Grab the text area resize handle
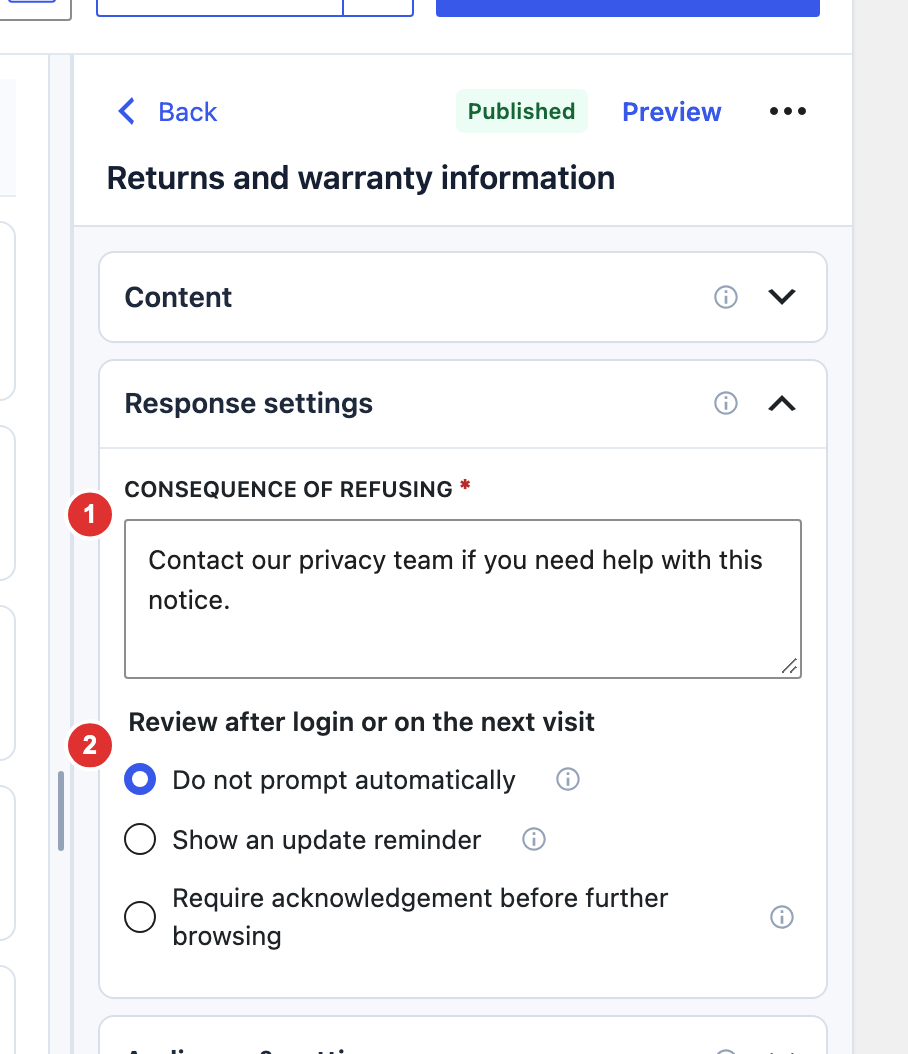Screen dimensions: 908x1054 [x=790, y=666]
